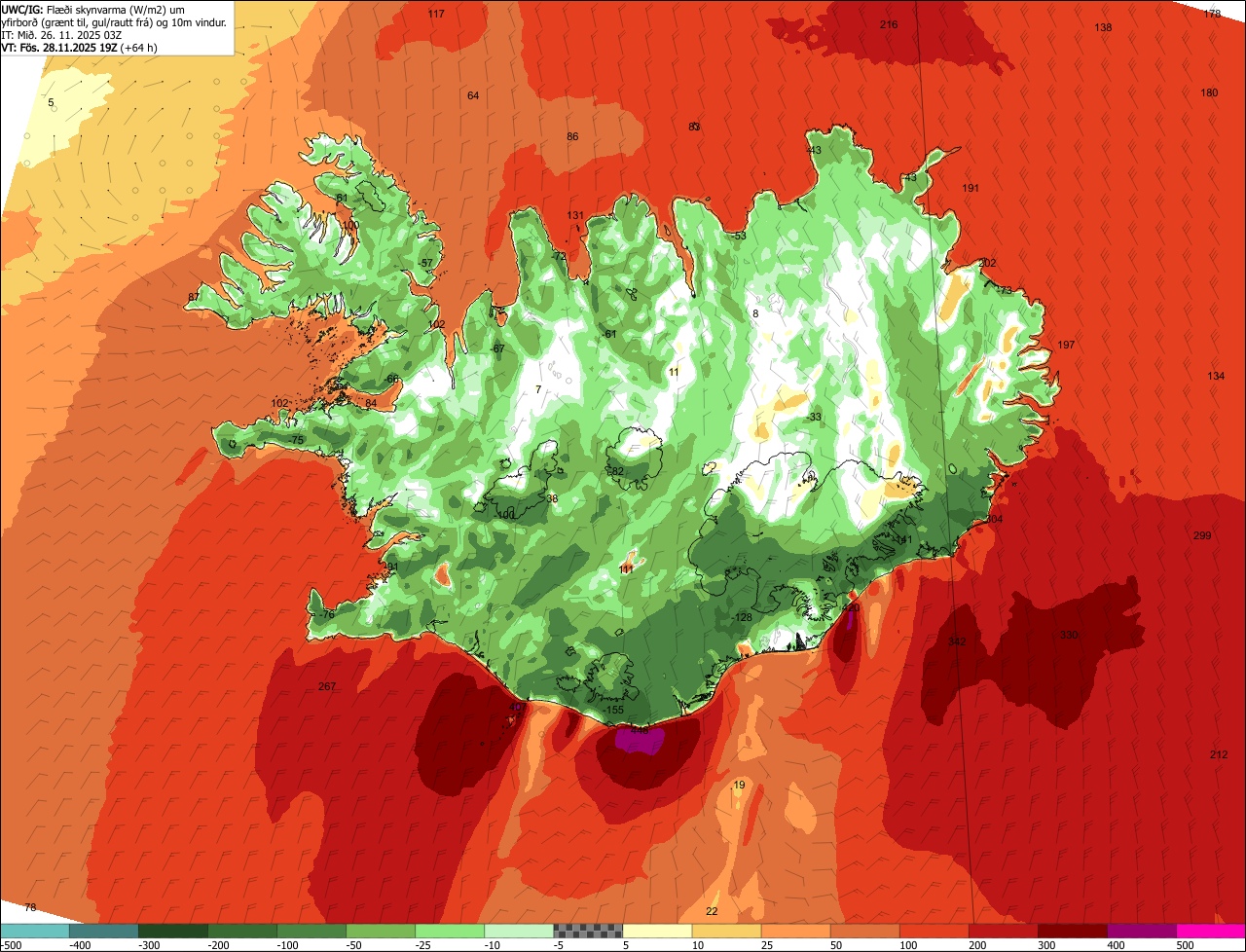This screenshot has width=1246, height=952.
Task: Pick the green -200 to -100 legend swatch
Action: pos(241,931)
